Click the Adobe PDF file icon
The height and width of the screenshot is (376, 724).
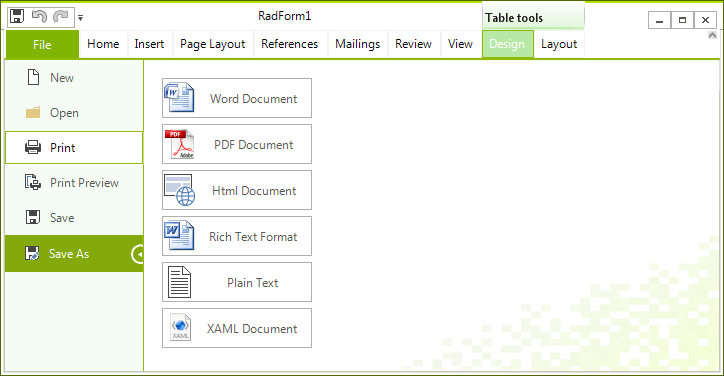coord(180,144)
